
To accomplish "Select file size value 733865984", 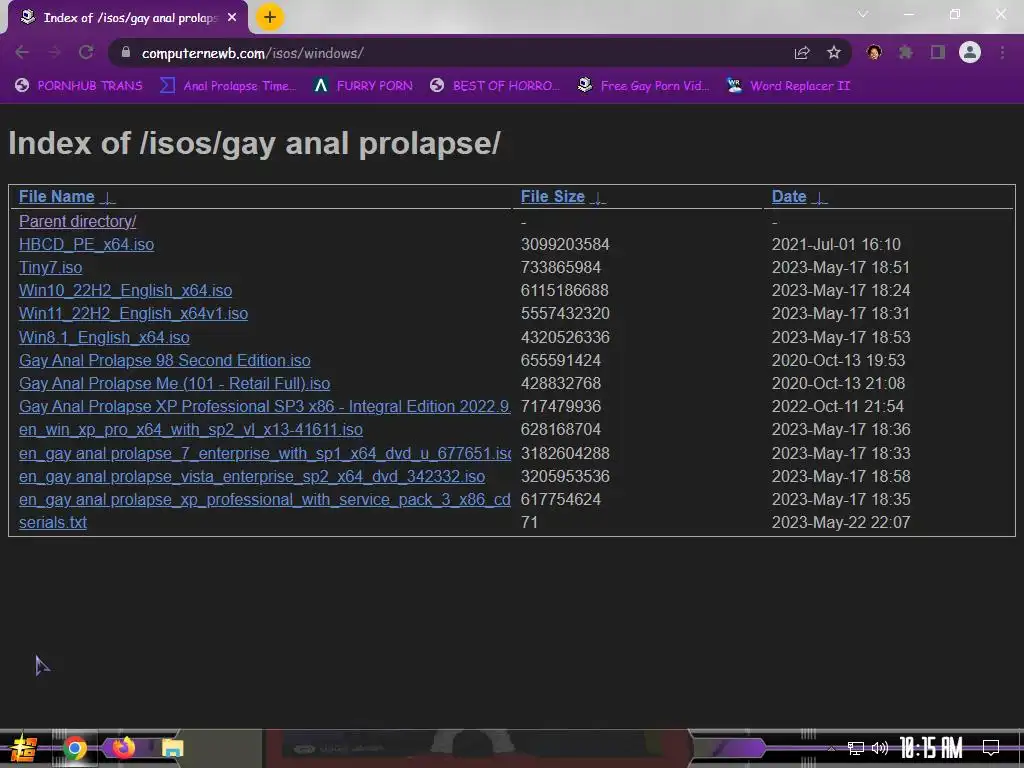I will (560, 268).
